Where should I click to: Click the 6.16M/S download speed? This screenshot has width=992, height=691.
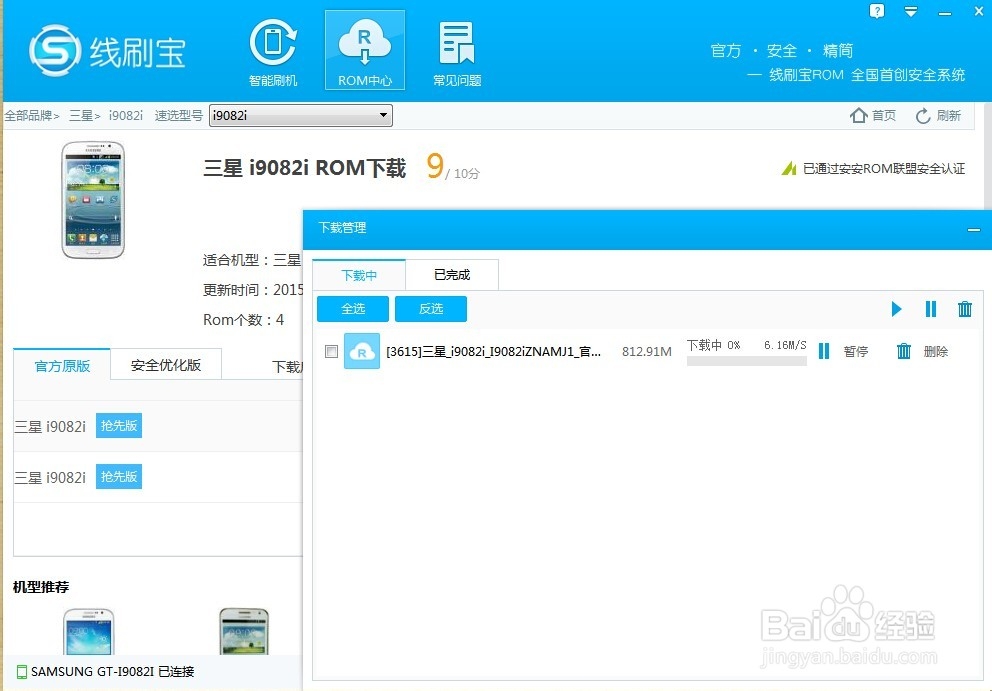coord(785,345)
